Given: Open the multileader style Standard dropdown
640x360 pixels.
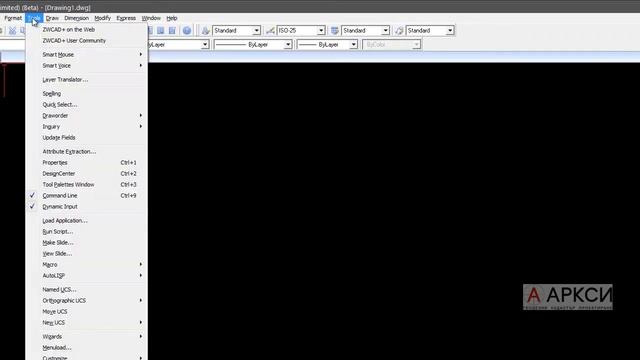Looking at the screenshot, I should 450,31.
